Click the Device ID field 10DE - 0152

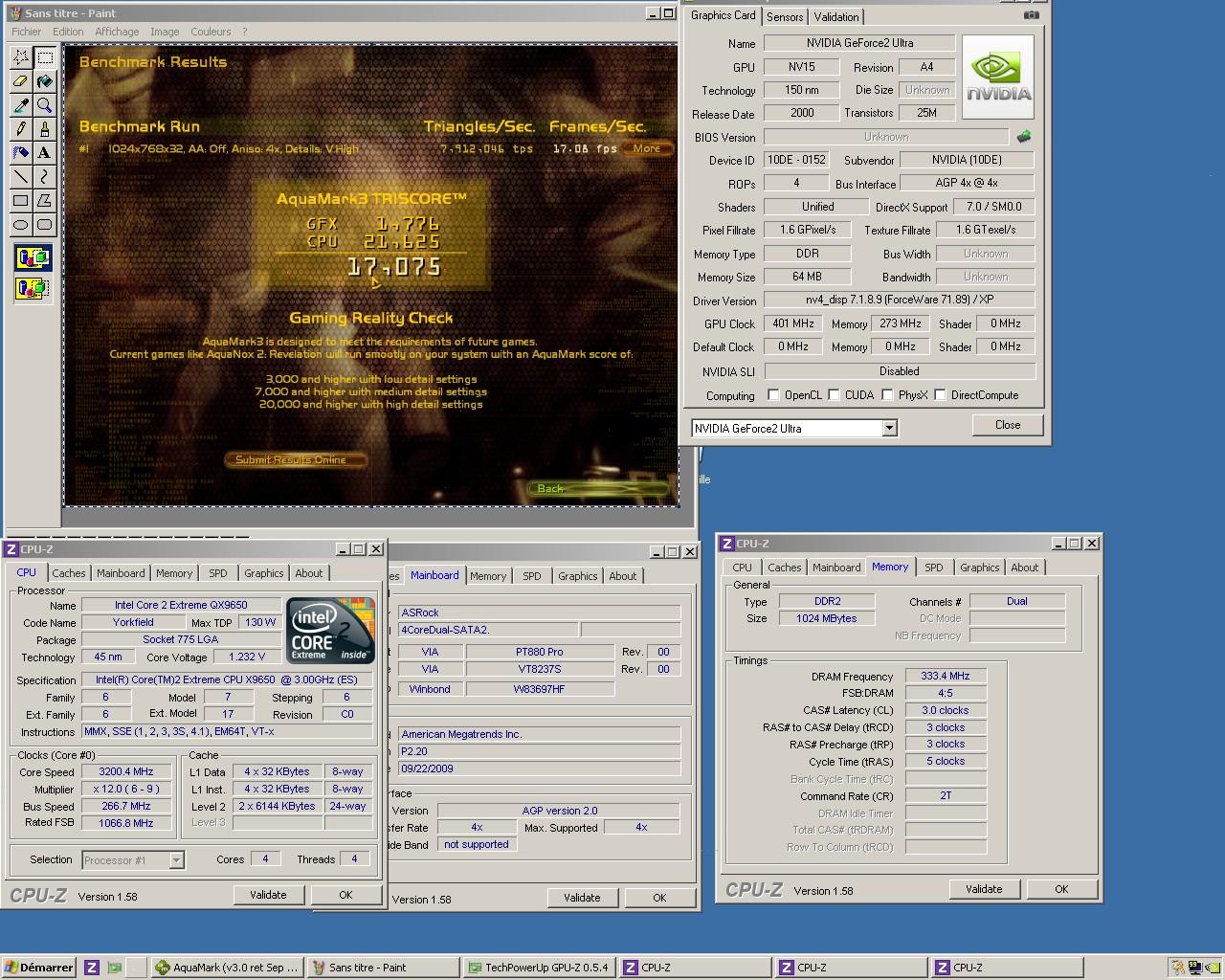(x=796, y=160)
